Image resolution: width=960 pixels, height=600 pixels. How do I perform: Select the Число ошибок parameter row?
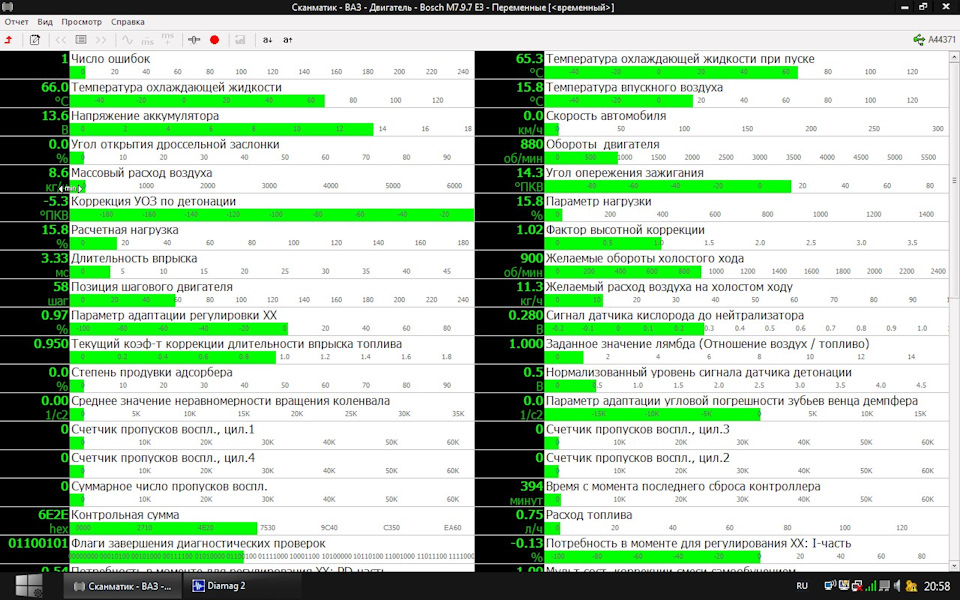[237, 66]
